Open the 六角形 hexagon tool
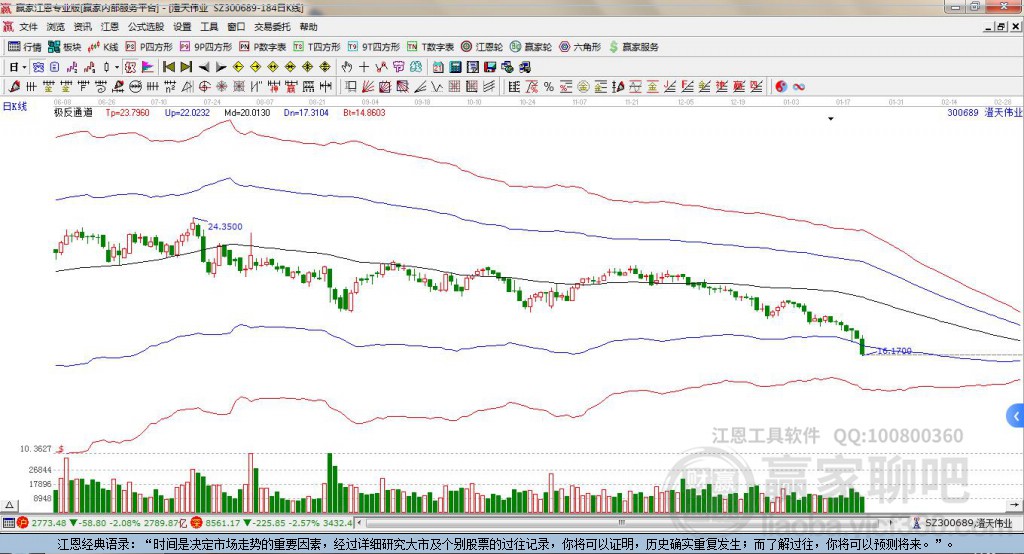 580,46
